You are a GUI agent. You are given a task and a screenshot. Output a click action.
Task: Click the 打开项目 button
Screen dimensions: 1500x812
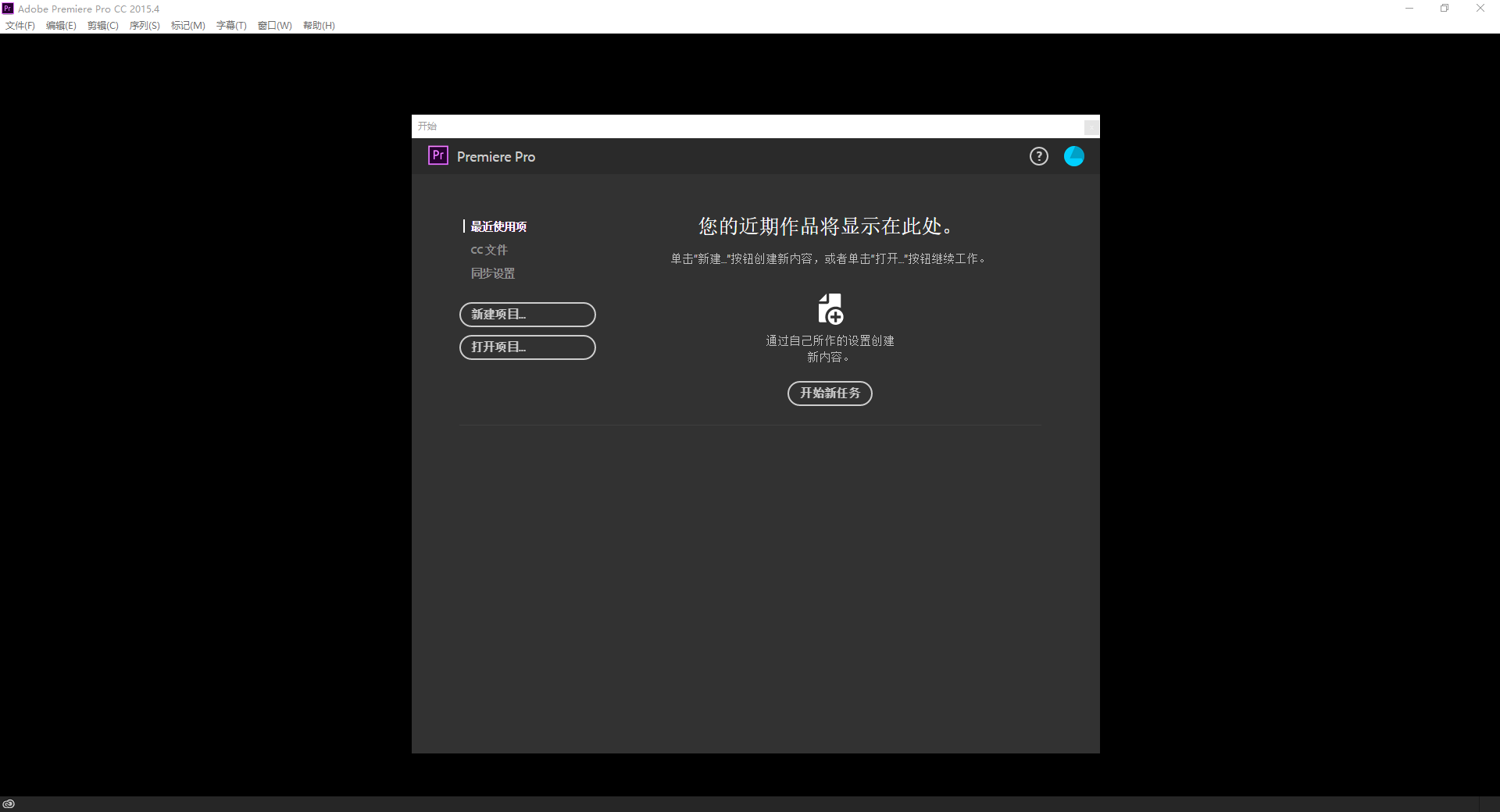tap(527, 347)
